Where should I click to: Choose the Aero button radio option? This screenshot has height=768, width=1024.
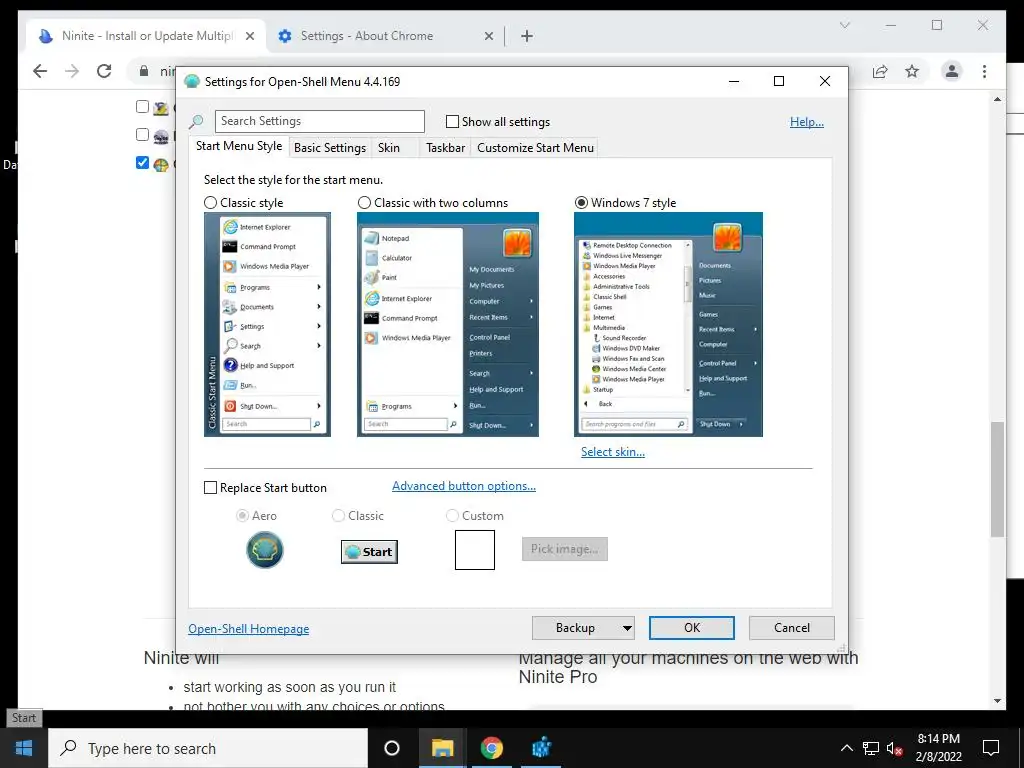tap(242, 515)
